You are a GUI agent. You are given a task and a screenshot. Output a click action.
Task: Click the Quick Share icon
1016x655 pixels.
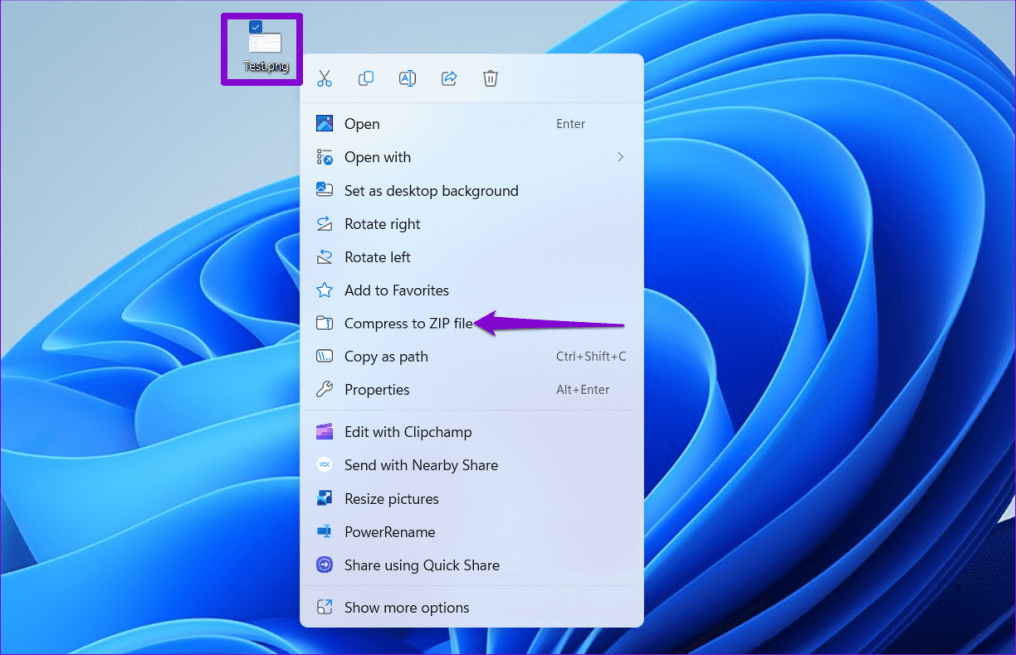(325, 565)
